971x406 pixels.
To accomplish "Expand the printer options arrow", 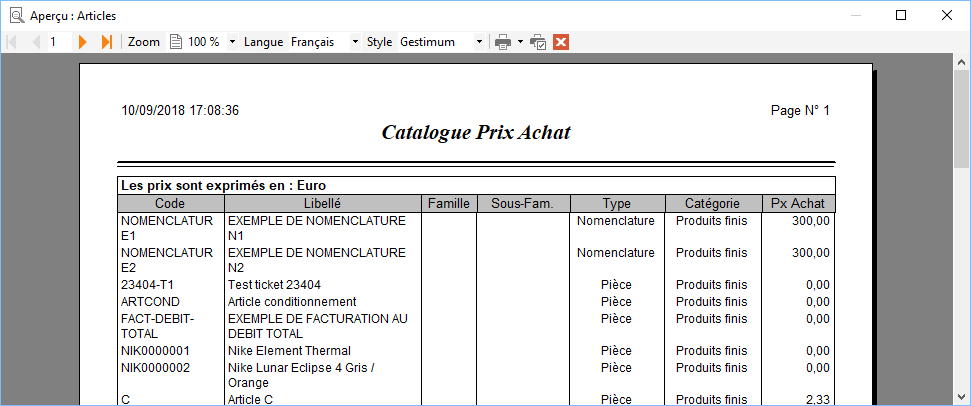I will (x=520, y=42).
